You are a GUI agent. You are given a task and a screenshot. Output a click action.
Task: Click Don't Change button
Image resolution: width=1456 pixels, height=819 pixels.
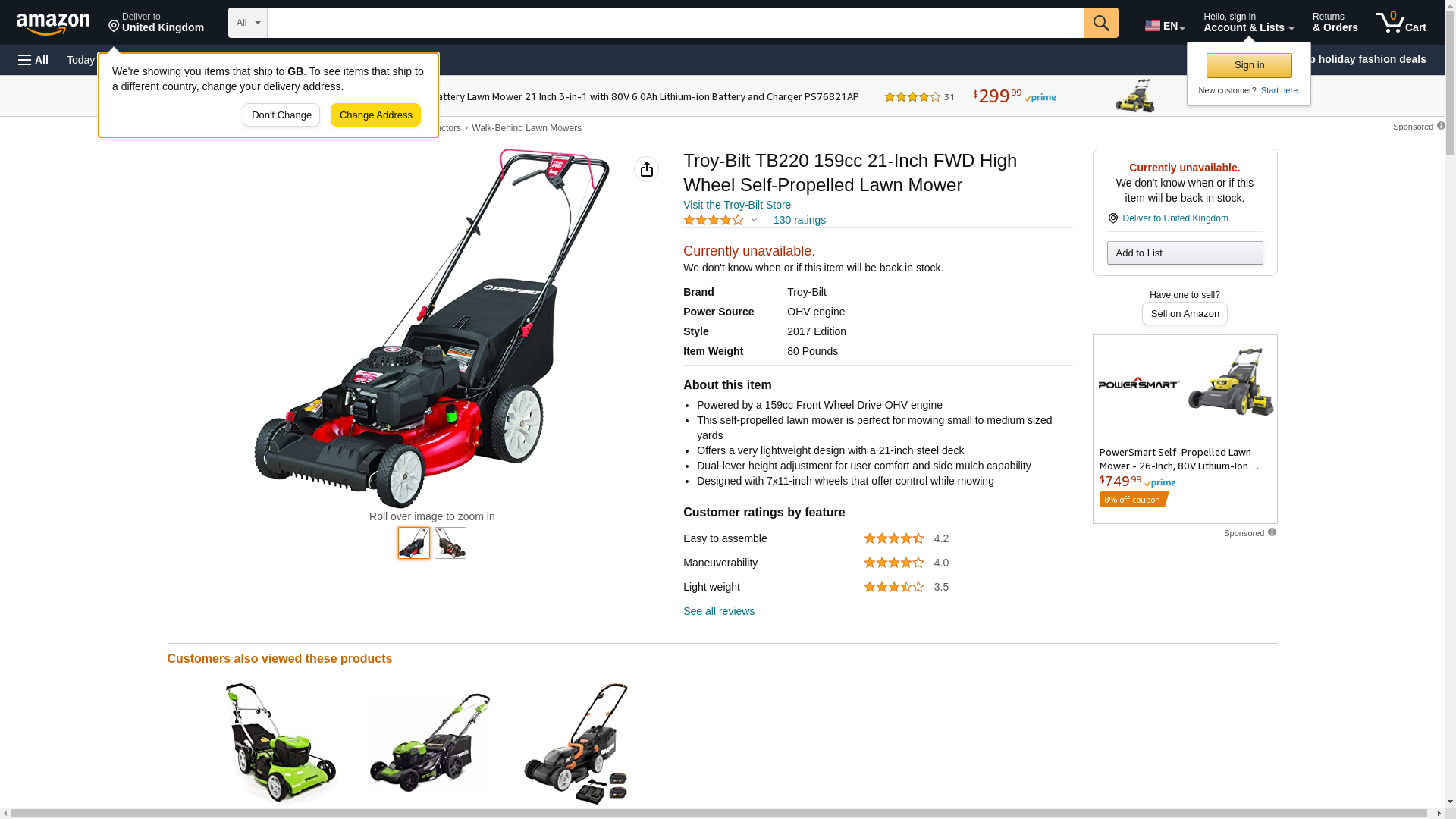281,115
